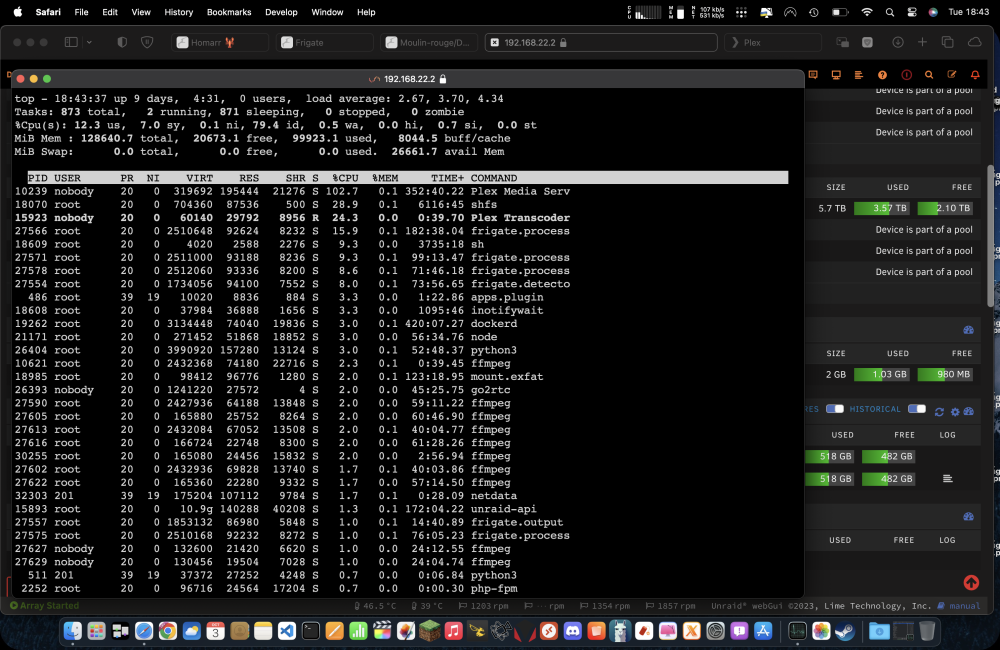Click the 46.5 °C temperature reading in the footer
The height and width of the screenshot is (650, 1000).
click(375, 606)
